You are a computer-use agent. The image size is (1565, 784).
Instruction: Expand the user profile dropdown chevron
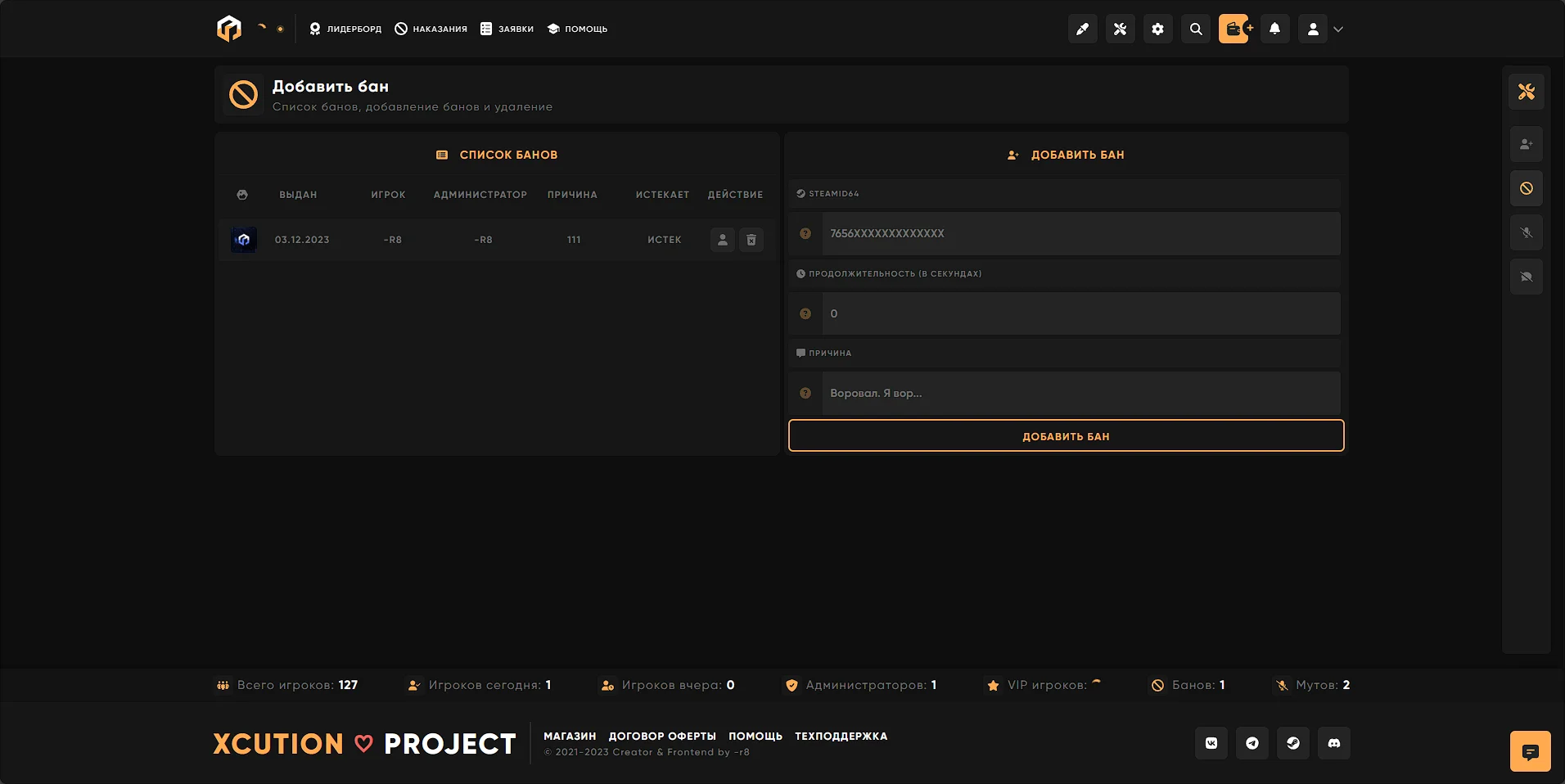click(1338, 29)
